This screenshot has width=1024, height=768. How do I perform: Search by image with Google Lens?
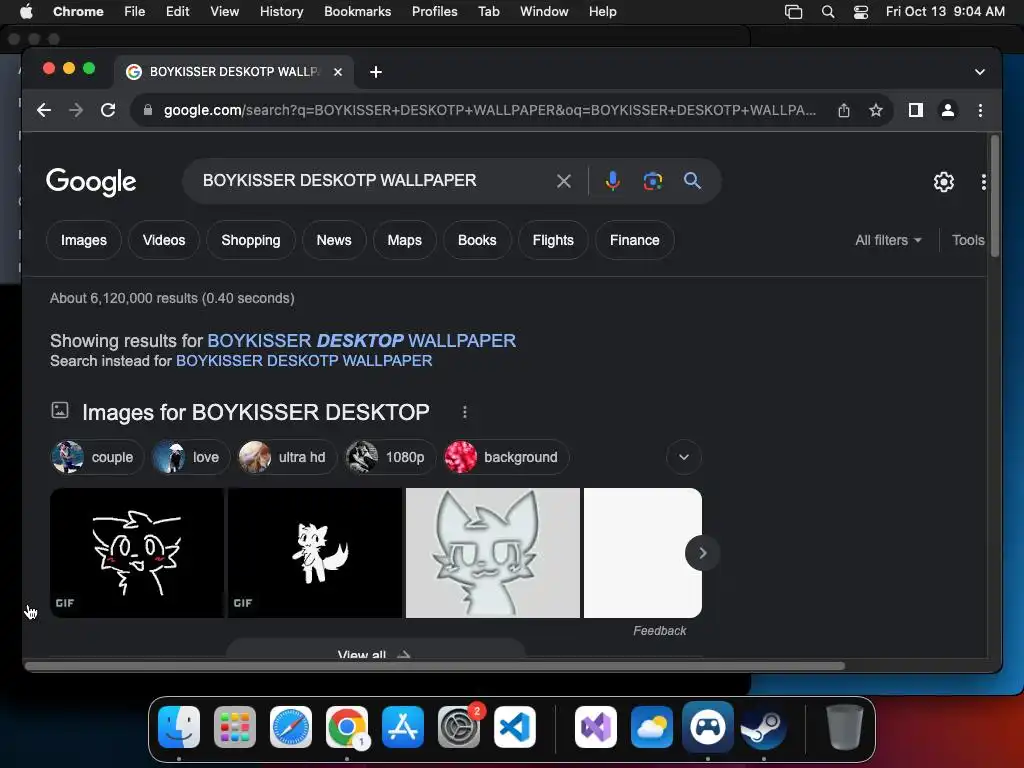click(652, 181)
